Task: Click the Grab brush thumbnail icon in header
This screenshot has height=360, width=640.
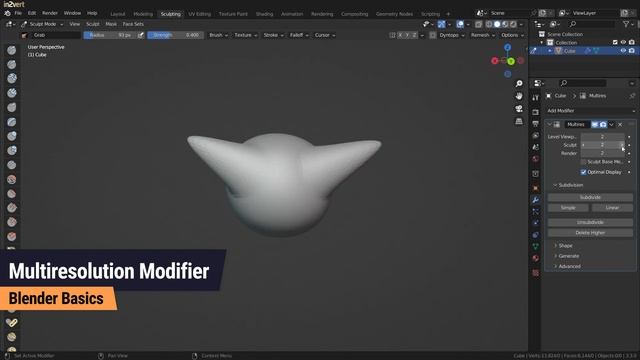Action: [x=24, y=36]
